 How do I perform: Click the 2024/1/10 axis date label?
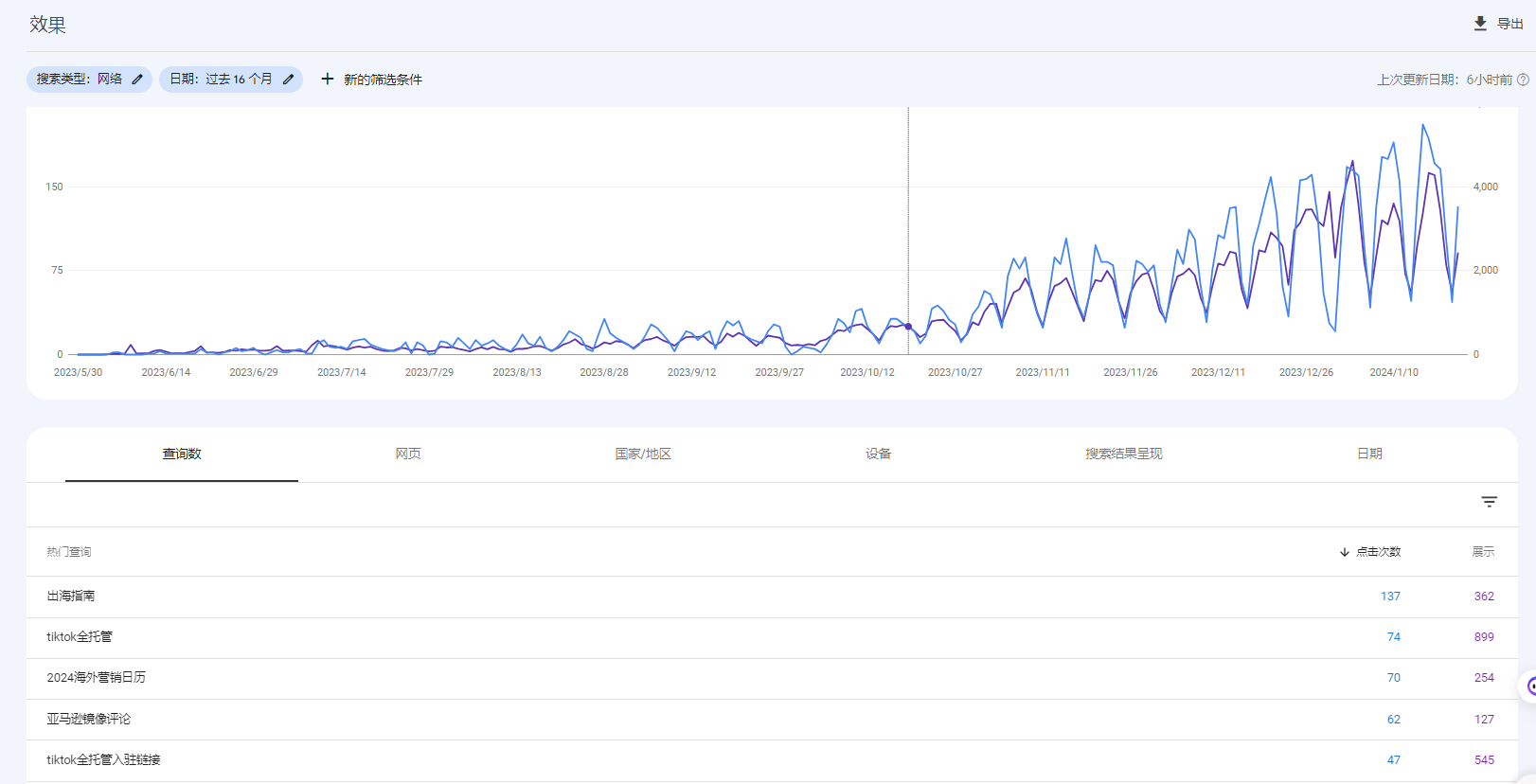[1394, 373]
